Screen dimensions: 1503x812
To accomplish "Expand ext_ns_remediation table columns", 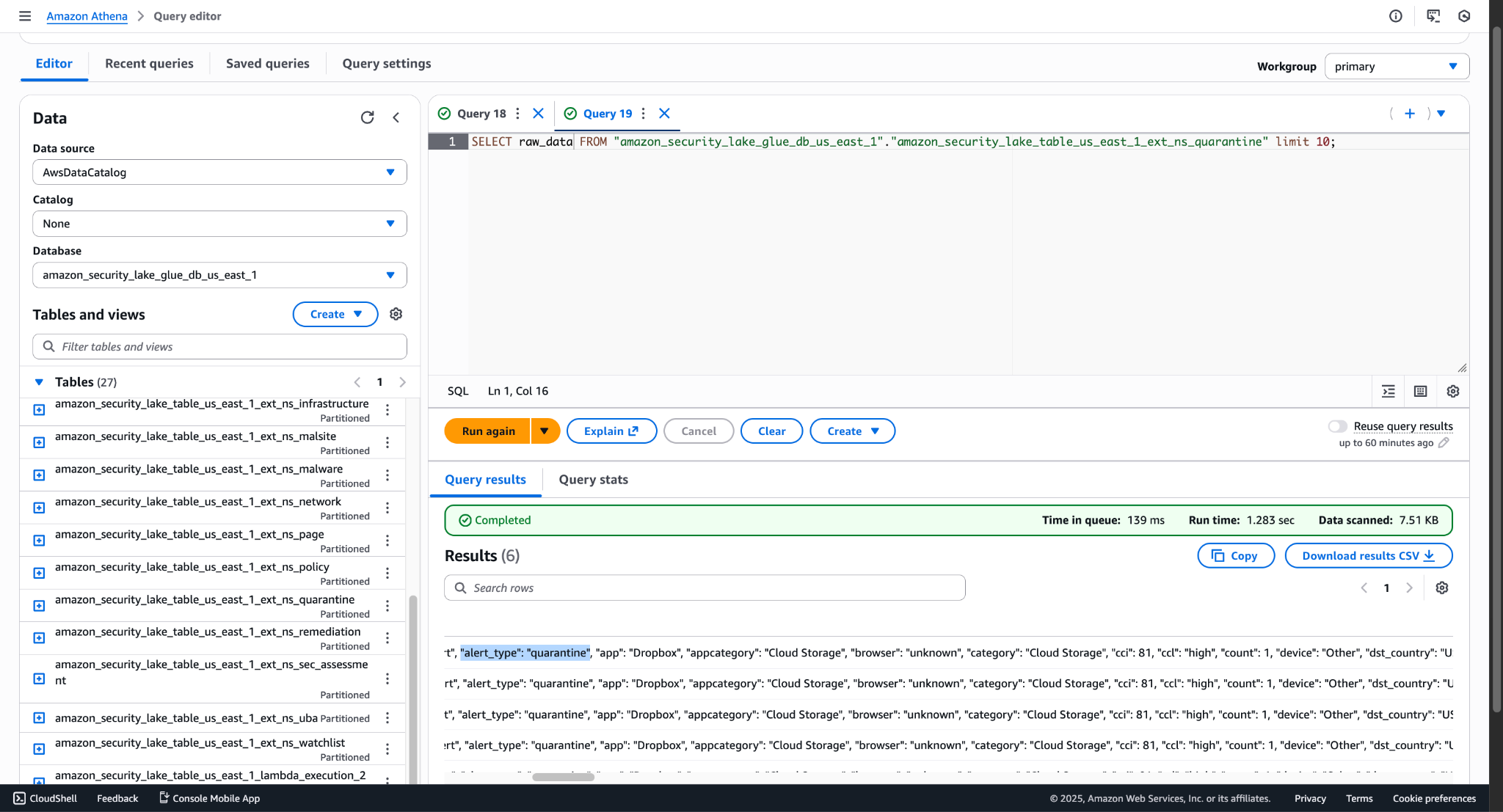I will [40, 637].
